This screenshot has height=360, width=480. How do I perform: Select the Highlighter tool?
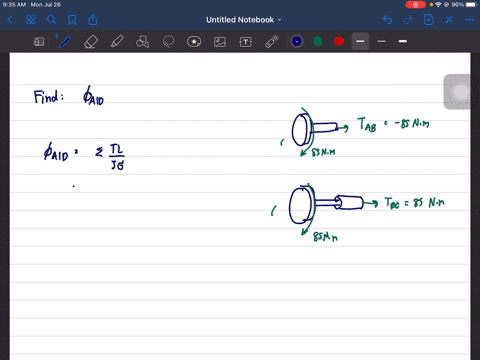click(x=117, y=42)
